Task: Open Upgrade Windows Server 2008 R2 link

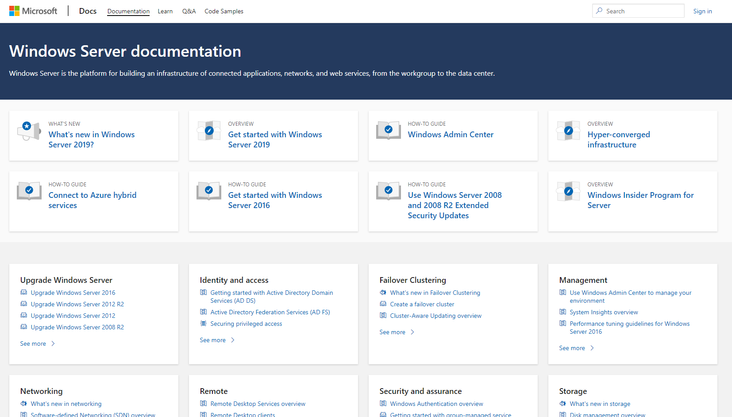Action: click(77, 327)
